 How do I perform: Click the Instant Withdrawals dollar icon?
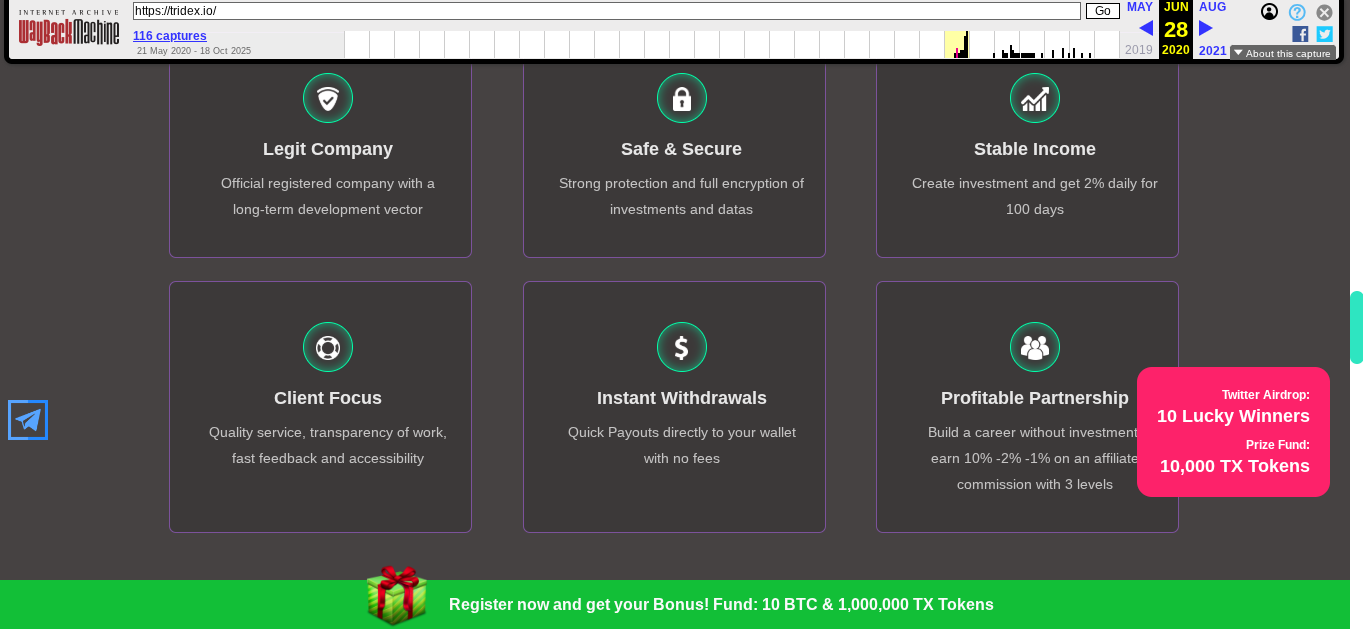tap(682, 347)
